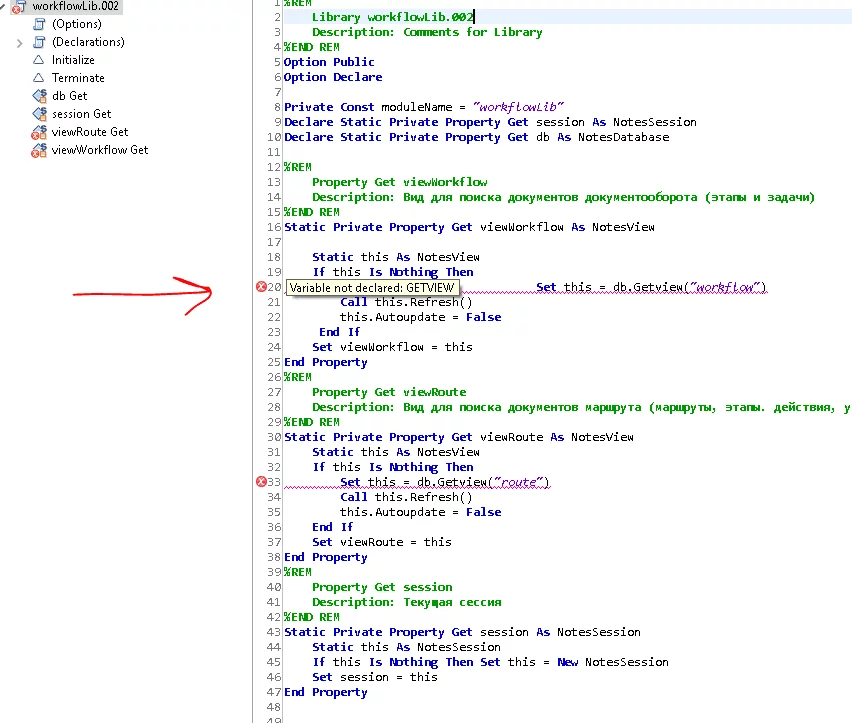Click the viewWorkflow Get error icon
This screenshot has height=723, width=852.
[39, 150]
